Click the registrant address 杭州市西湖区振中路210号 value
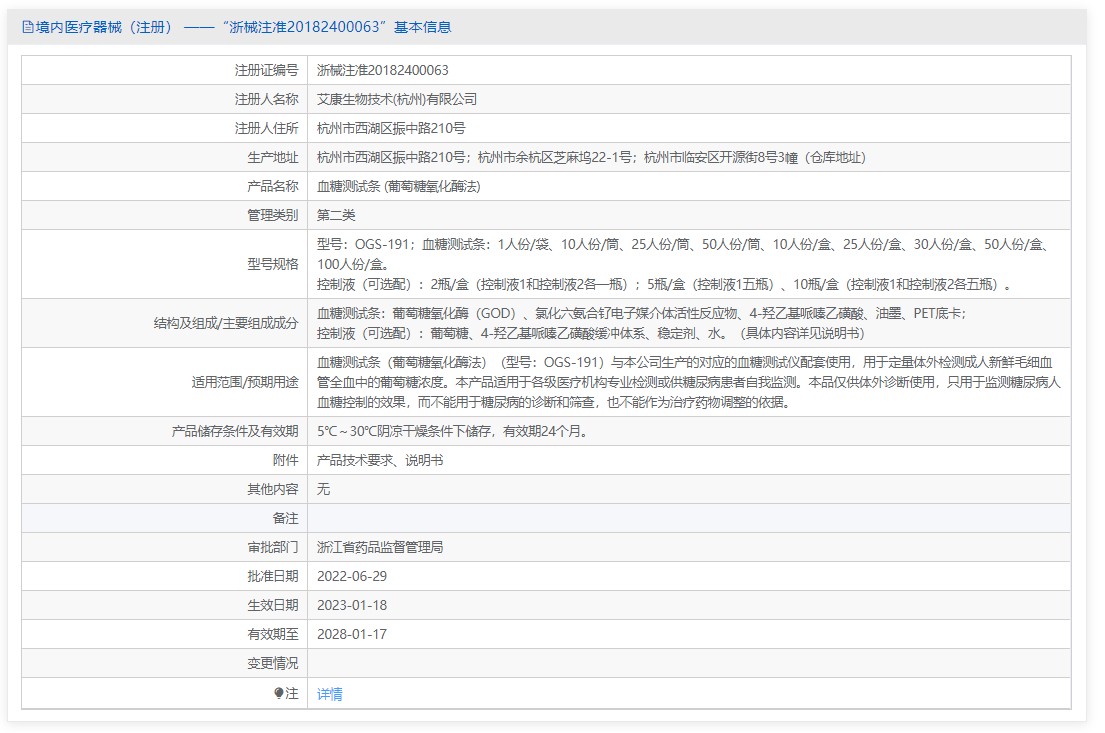Image resolution: width=1105 pixels, height=733 pixels. [391, 128]
